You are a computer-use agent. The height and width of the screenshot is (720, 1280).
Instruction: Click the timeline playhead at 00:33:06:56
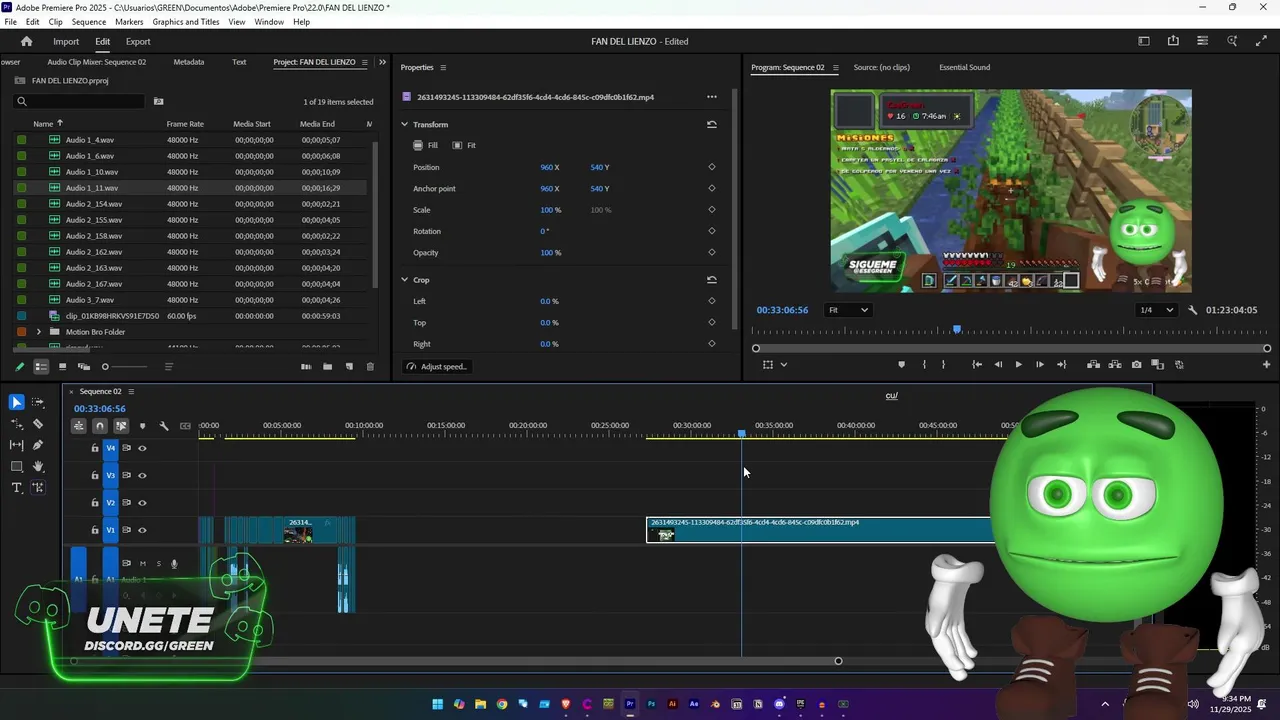[742, 434]
